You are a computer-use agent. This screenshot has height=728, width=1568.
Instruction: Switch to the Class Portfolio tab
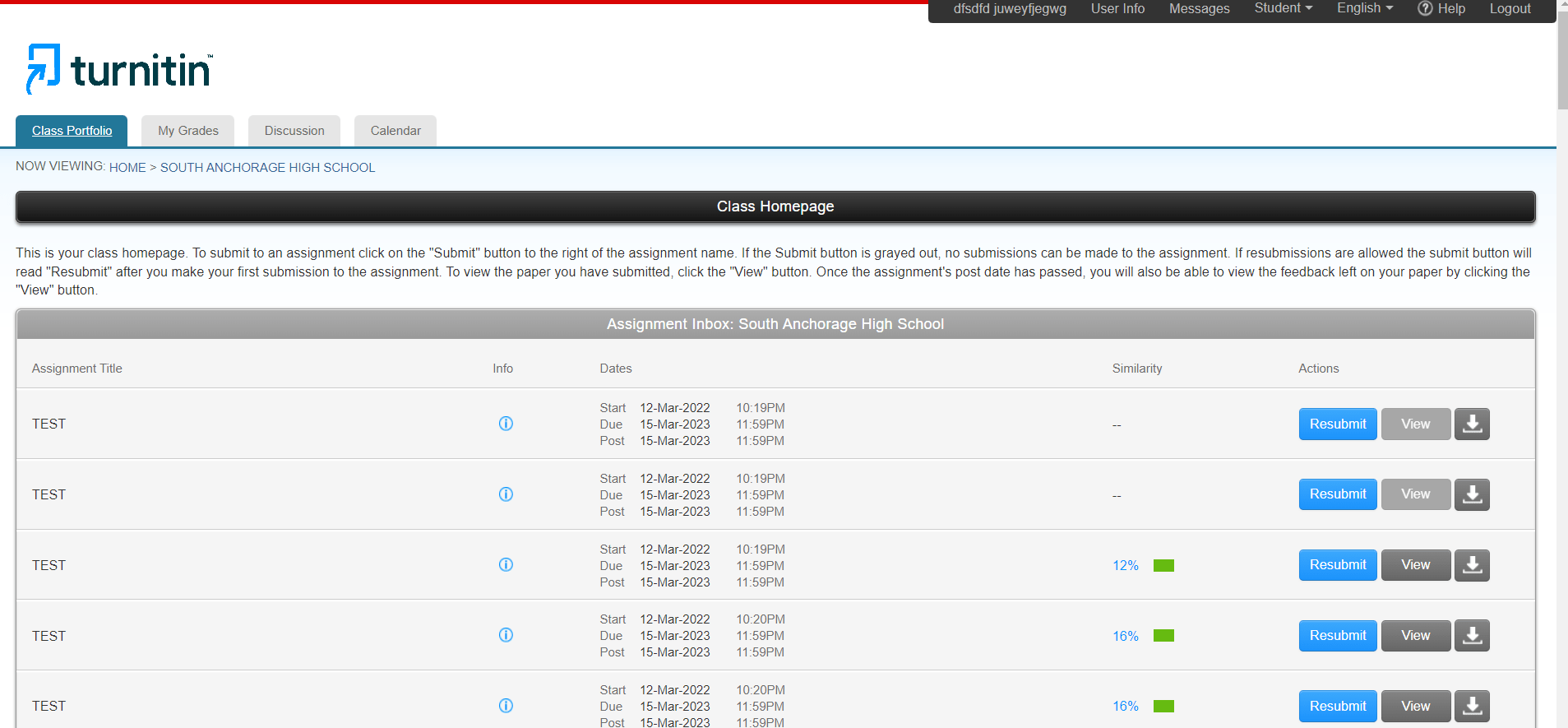(72, 131)
